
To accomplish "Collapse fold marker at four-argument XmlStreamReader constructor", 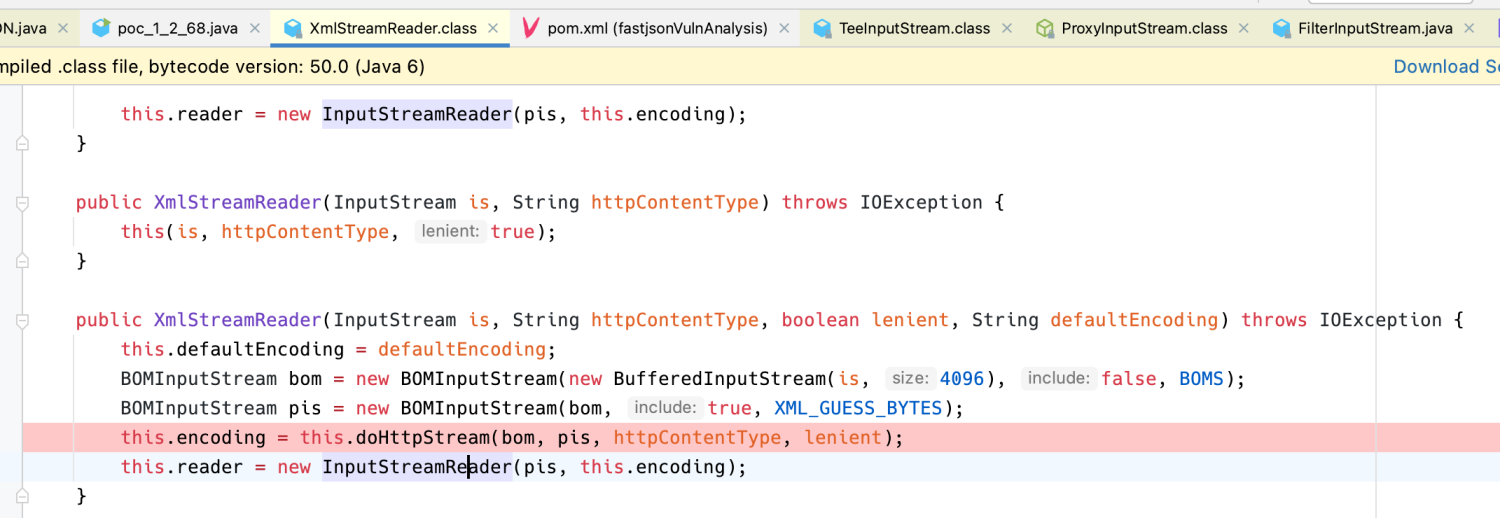I will pyautogui.click(x=22, y=321).
